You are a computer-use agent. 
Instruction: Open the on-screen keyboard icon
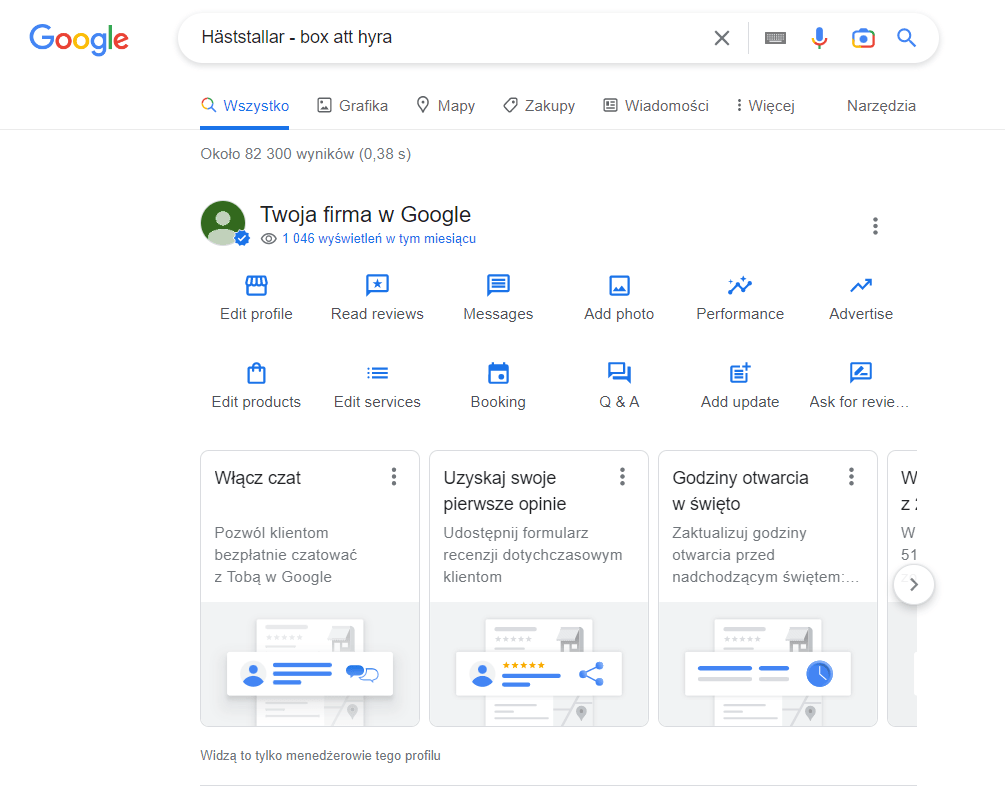[776, 38]
